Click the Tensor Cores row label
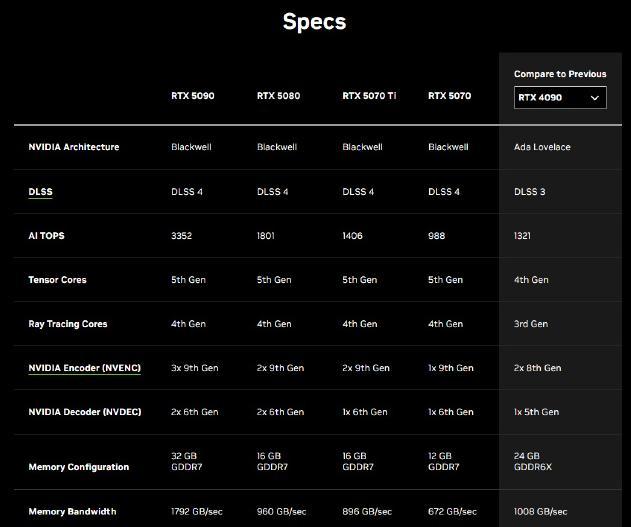Screen dimensions: 631x527 click(57, 280)
